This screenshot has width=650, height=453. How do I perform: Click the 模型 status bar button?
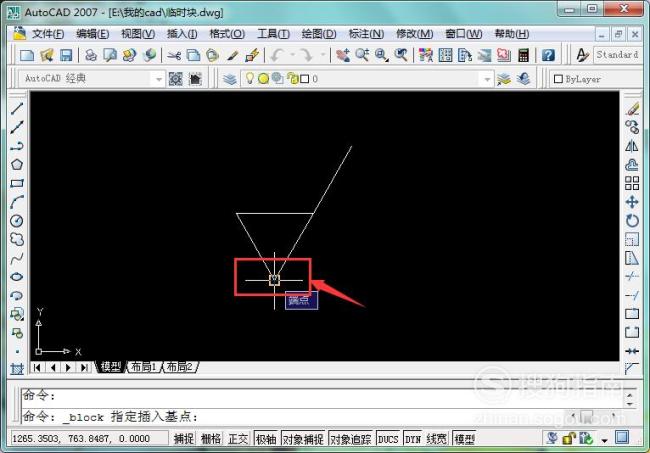[x=464, y=438]
